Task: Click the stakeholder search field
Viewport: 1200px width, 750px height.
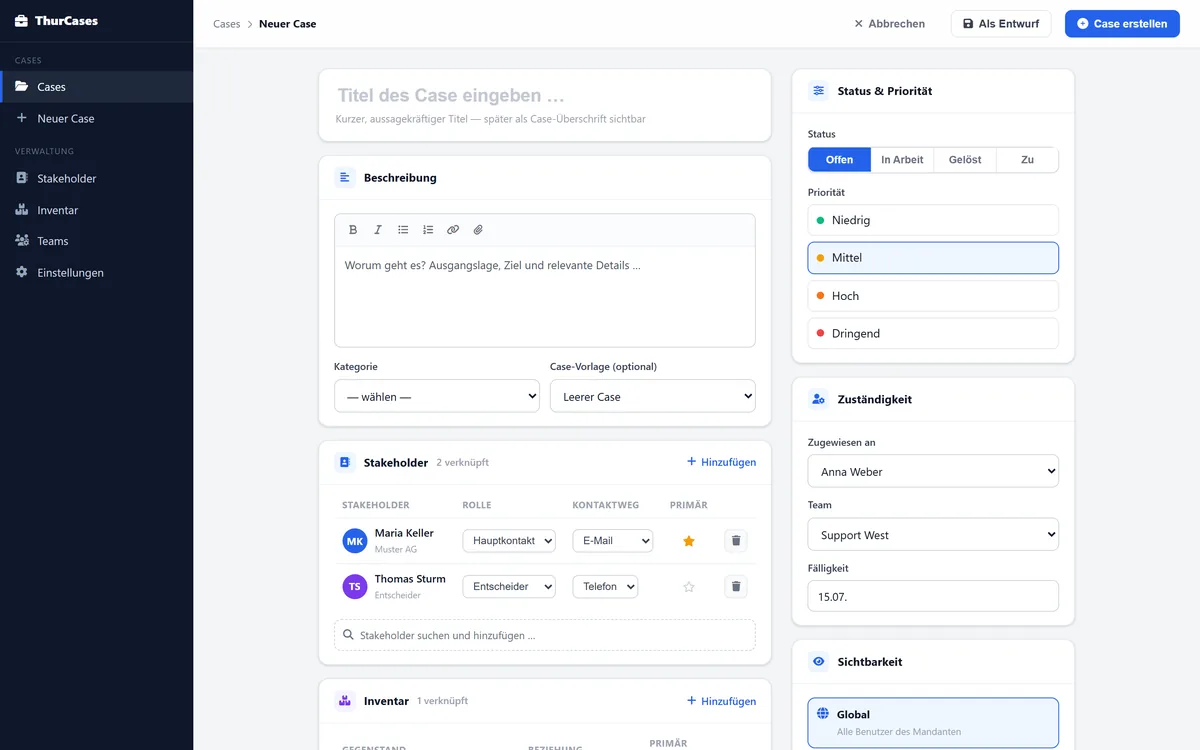Action: (545, 635)
